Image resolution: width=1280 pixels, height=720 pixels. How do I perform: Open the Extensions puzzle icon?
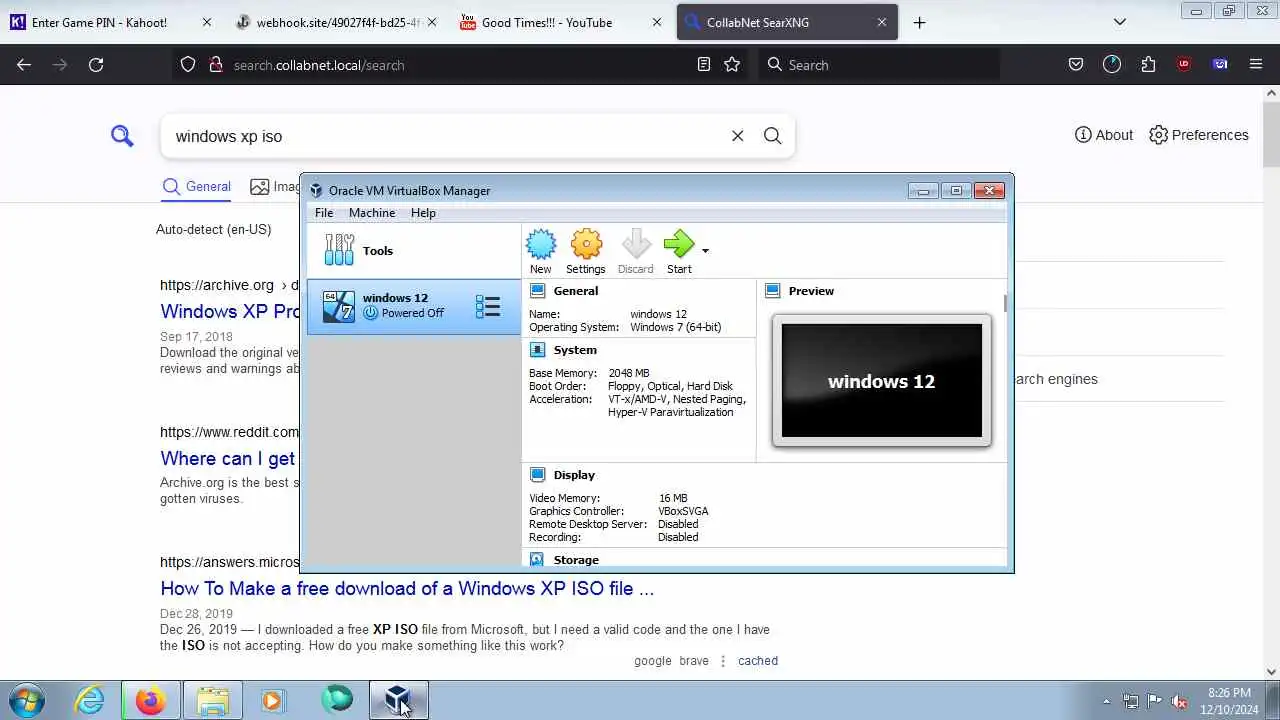1148,64
